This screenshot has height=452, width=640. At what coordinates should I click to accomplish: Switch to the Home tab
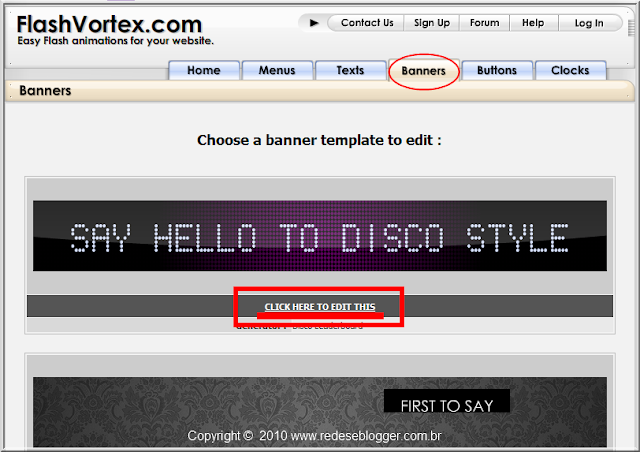(204, 70)
